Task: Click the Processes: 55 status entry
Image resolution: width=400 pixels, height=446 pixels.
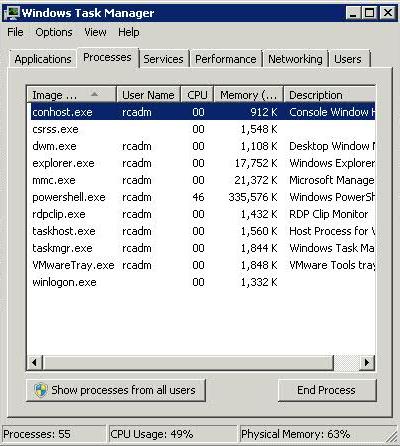Action: tap(53, 434)
